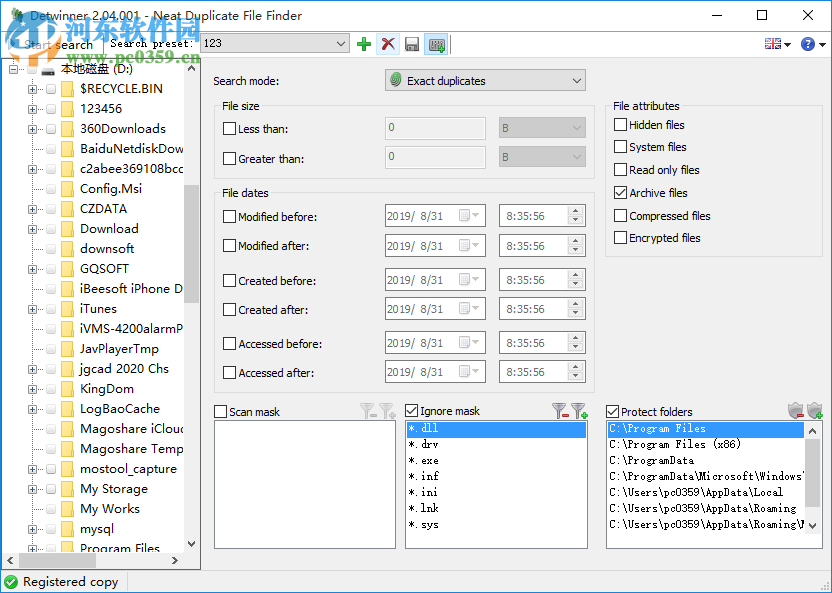This screenshot has width=832, height=593.
Task: Click the D: drive icon
Action: (x=49, y=69)
